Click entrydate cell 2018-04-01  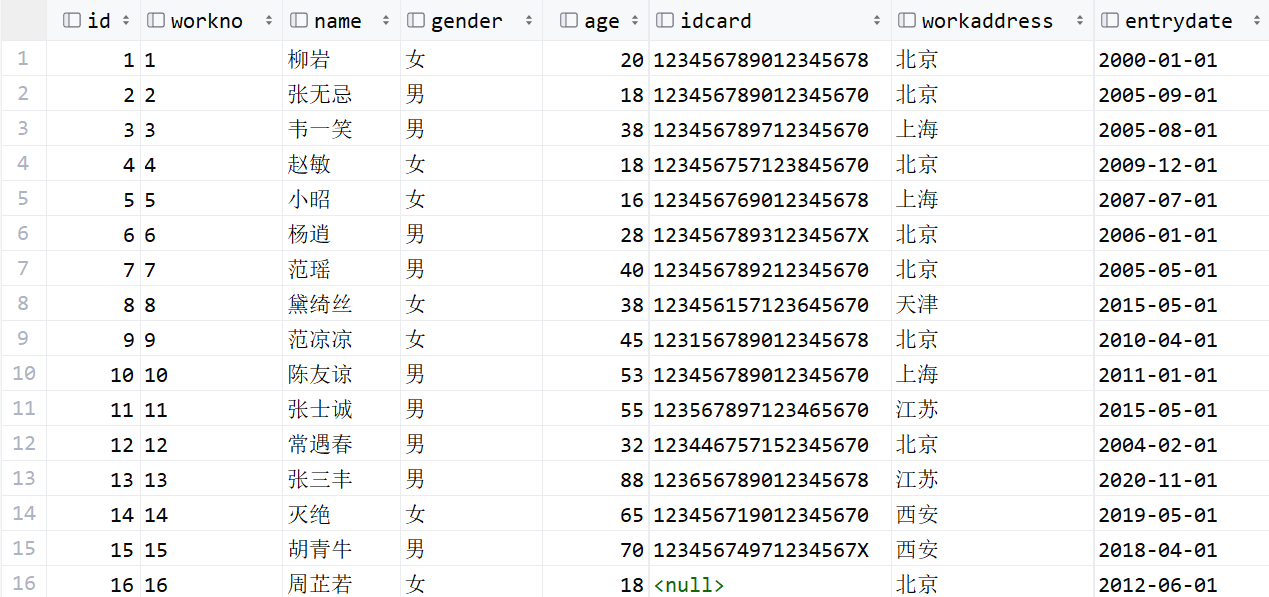click(1158, 550)
